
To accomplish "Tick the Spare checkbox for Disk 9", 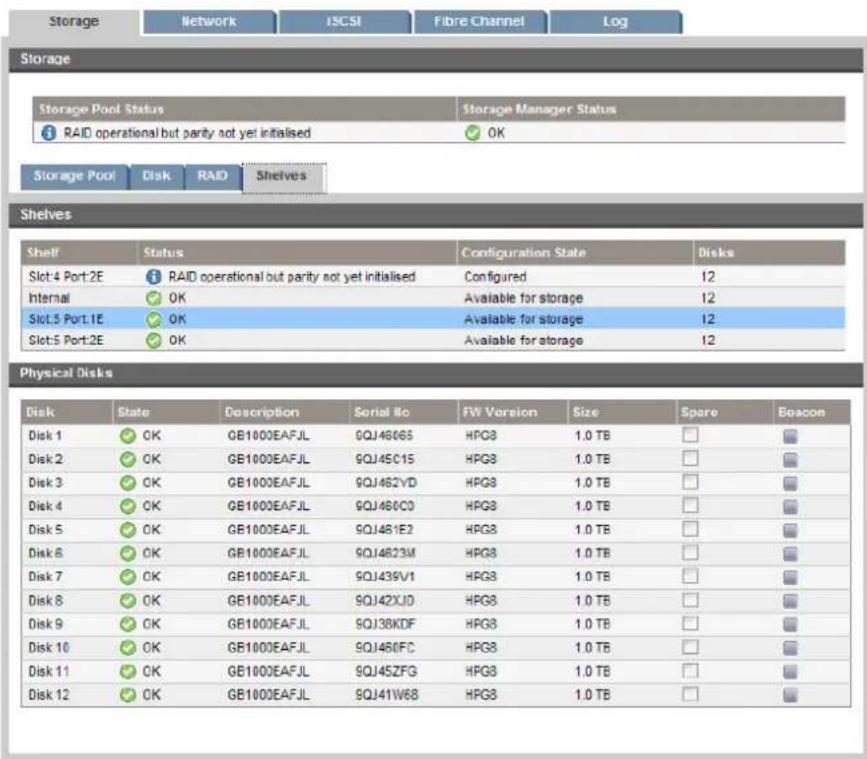I will pyautogui.click(x=690, y=623).
